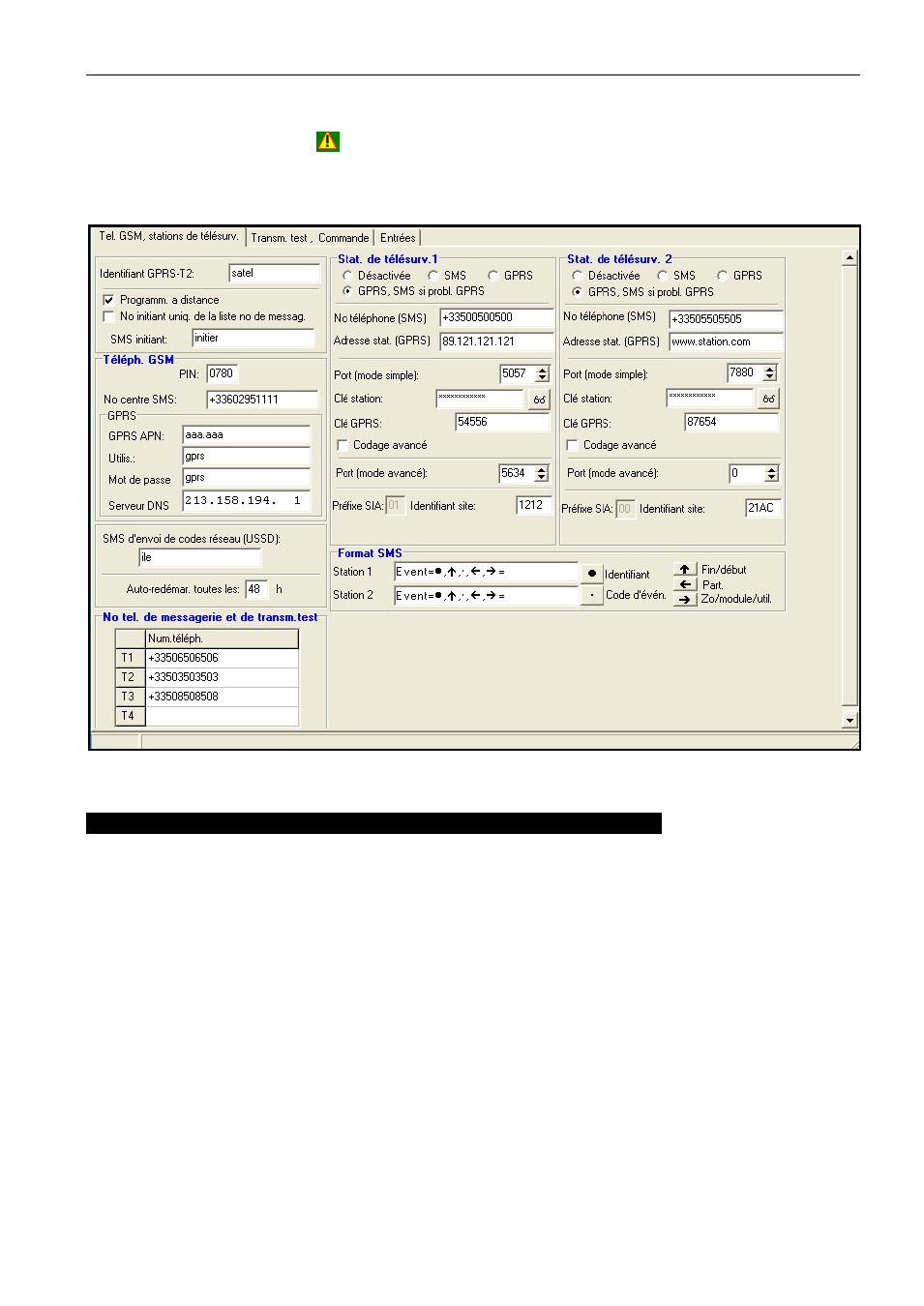Edit station 2 Clé station field
Screen dimensions: 924x1306
[710, 398]
